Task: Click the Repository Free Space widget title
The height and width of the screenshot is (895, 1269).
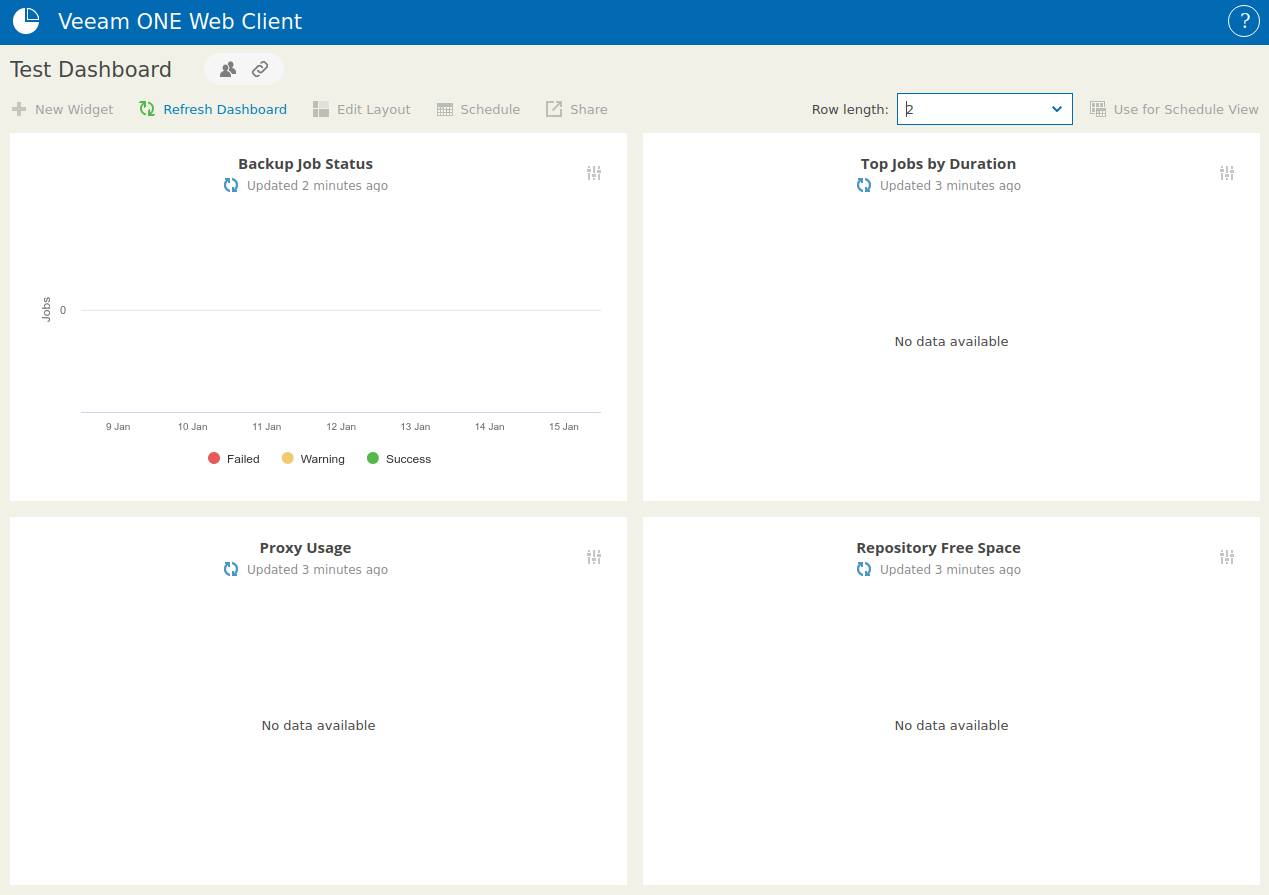Action: pyautogui.click(x=938, y=548)
